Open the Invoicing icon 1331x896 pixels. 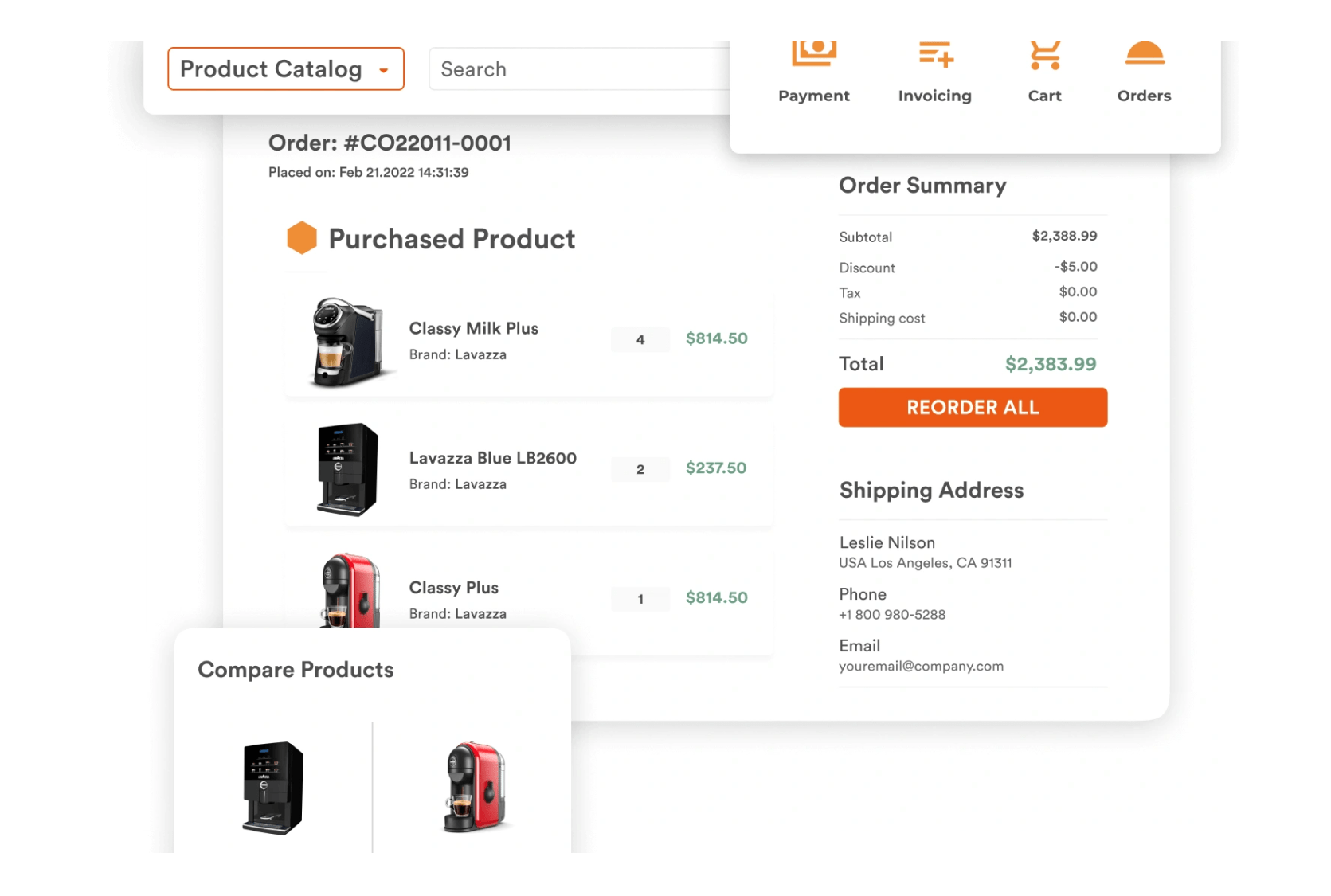[935, 54]
